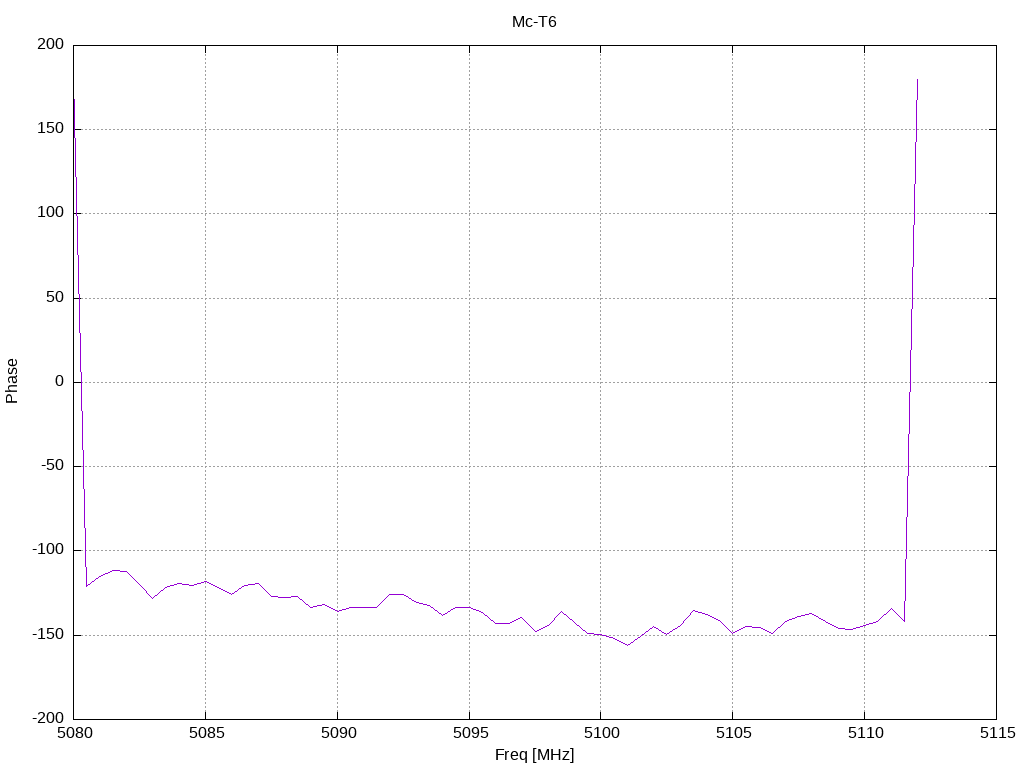Click the 0 tick label on y-axis
This screenshot has height=768, width=1024.
[x=60, y=382]
